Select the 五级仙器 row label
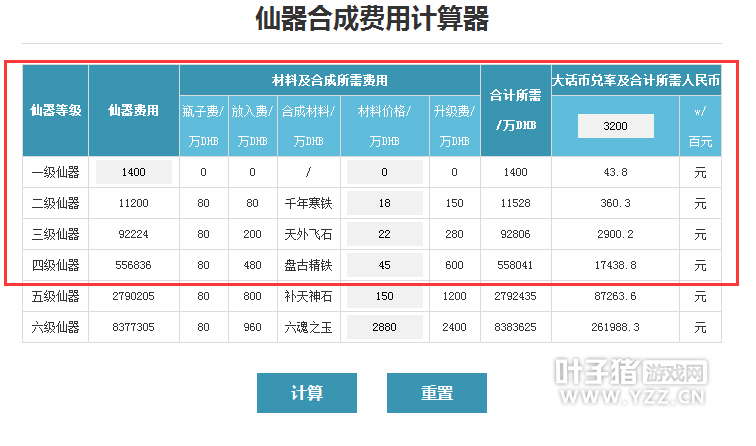This screenshot has height=446, width=756. click(x=56, y=296)
